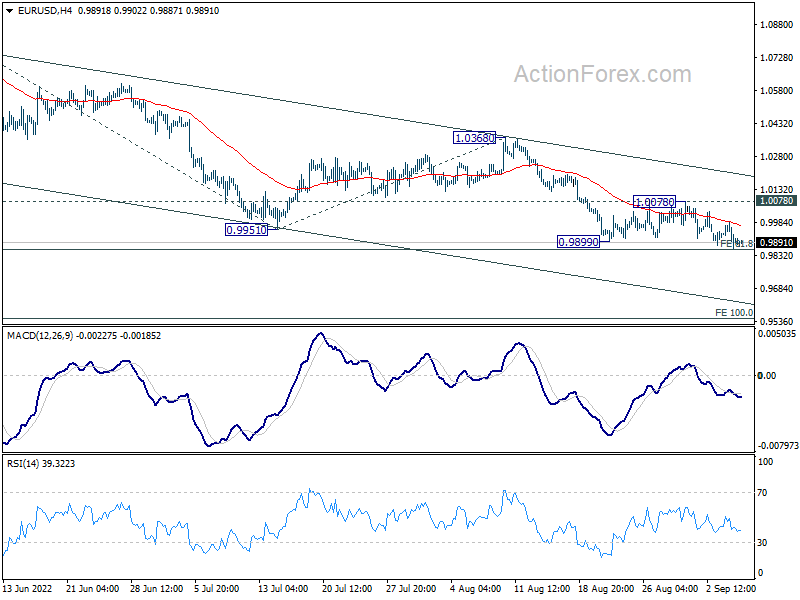Open the EURUSD,H4 chart dropdown triangle

point(10,11)
